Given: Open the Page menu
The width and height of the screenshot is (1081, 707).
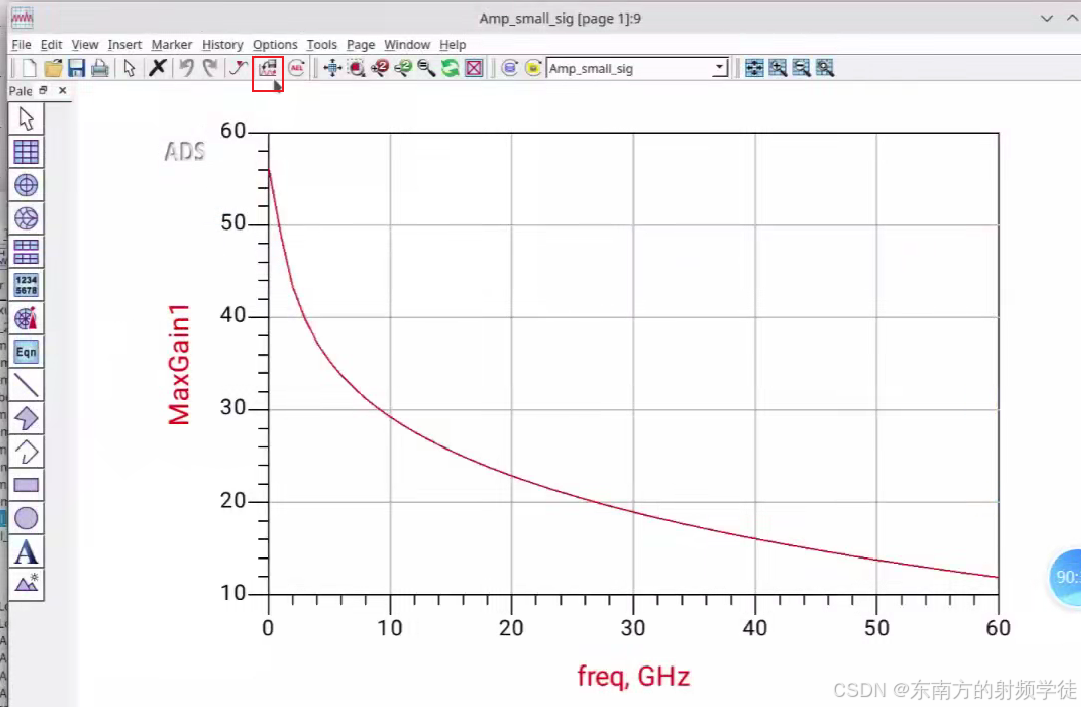Looking at the screenshot, I should [361, 44].
